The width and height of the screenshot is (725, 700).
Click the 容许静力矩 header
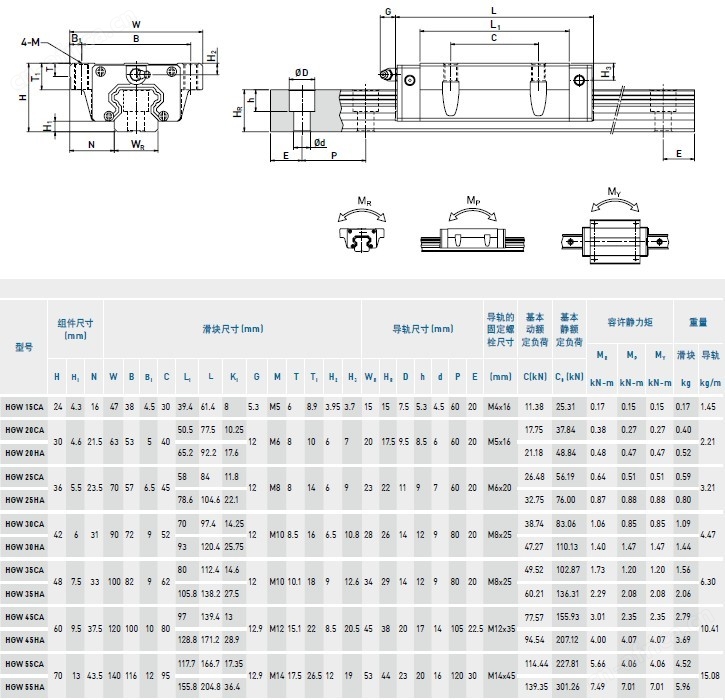[x=630, y=322]
